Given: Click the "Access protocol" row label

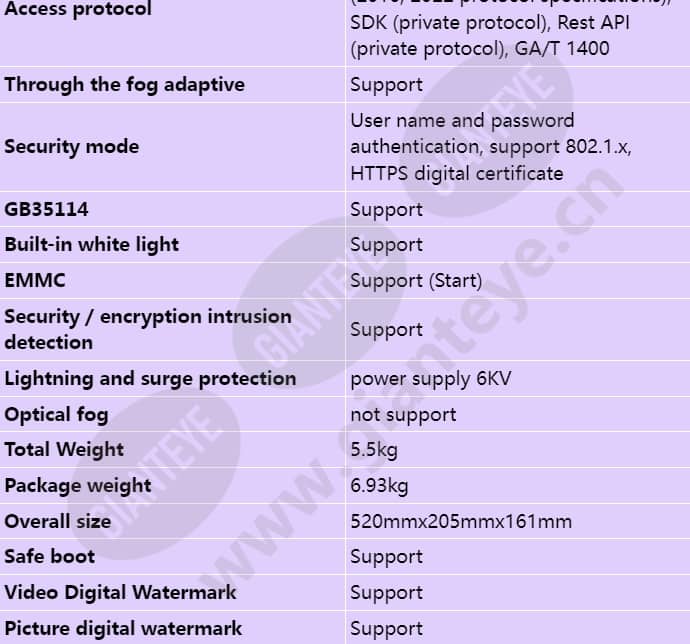Looking at the screenshot, I should [78, 10].
